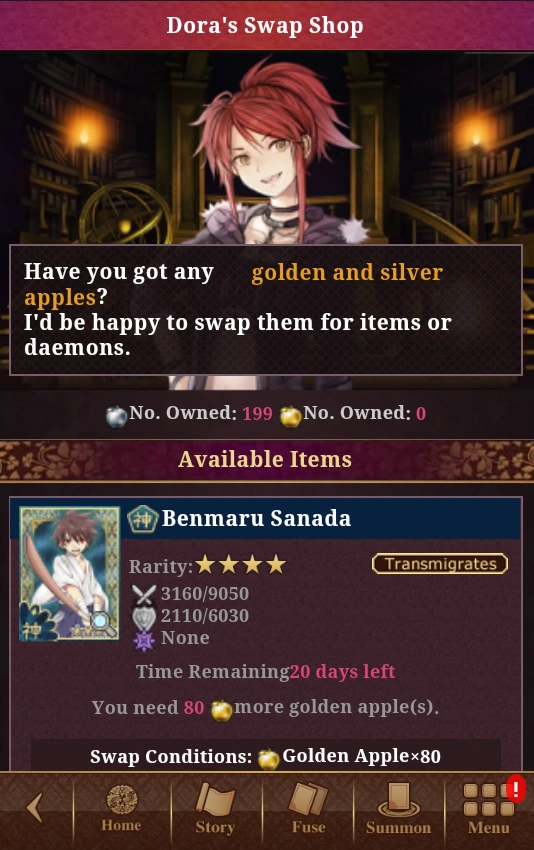This screenshot has width=534, height=850.
Task: Click the Transmigrates label button
Action: tap(440, 564)
